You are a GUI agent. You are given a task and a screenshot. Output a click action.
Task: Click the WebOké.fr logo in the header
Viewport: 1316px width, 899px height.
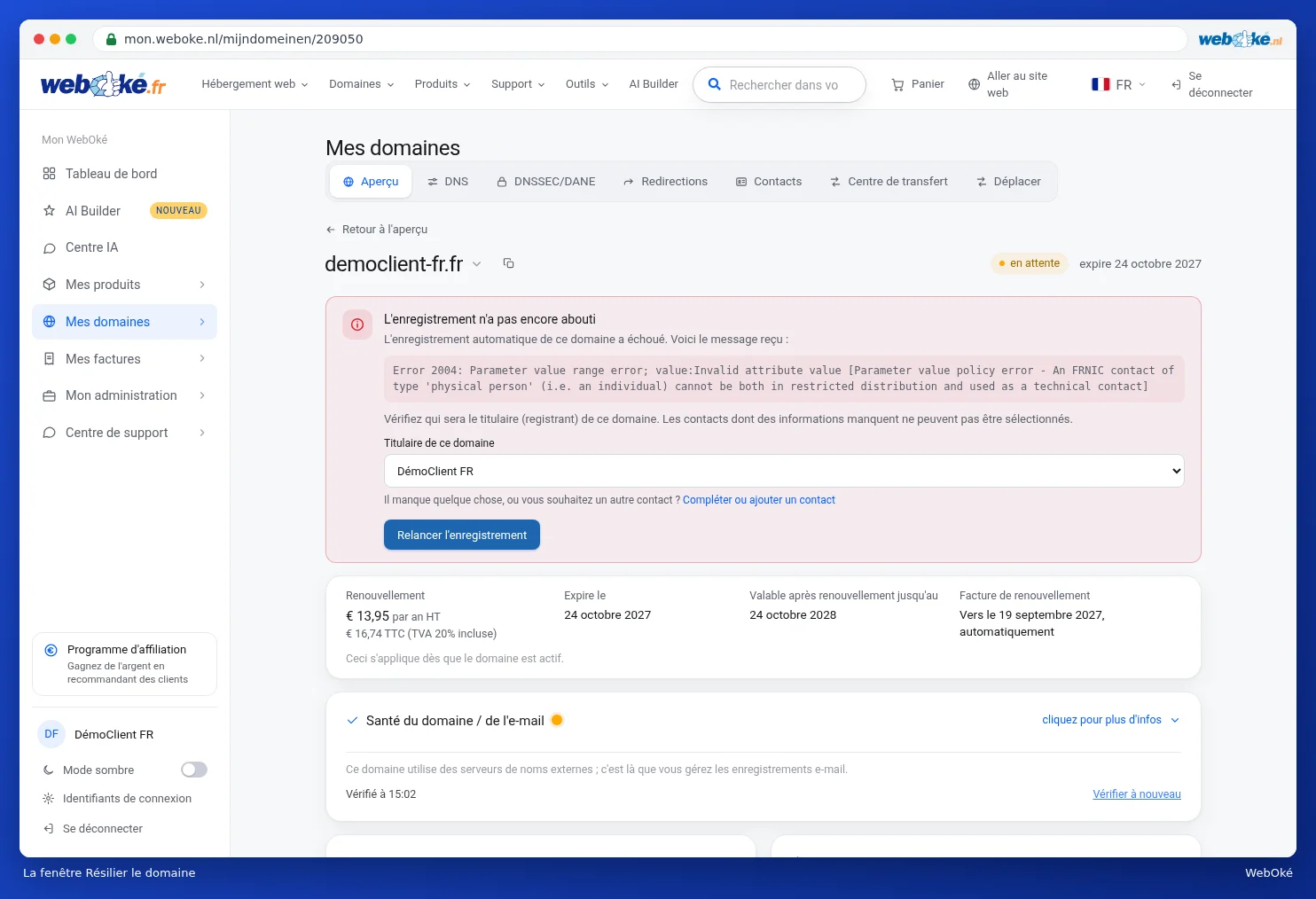(x=103, y=84)
